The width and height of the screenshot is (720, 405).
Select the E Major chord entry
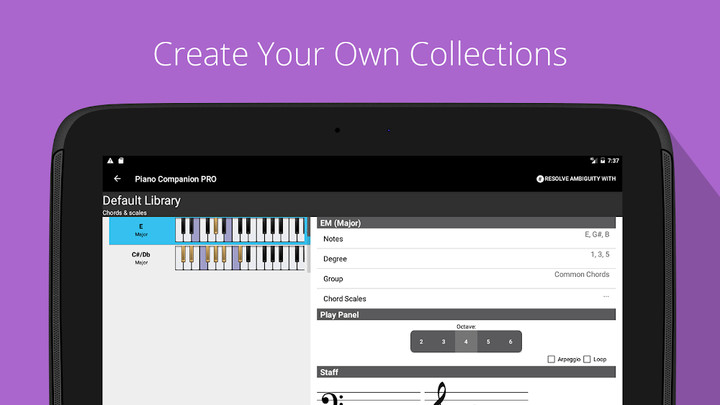(x=141, y=231)
